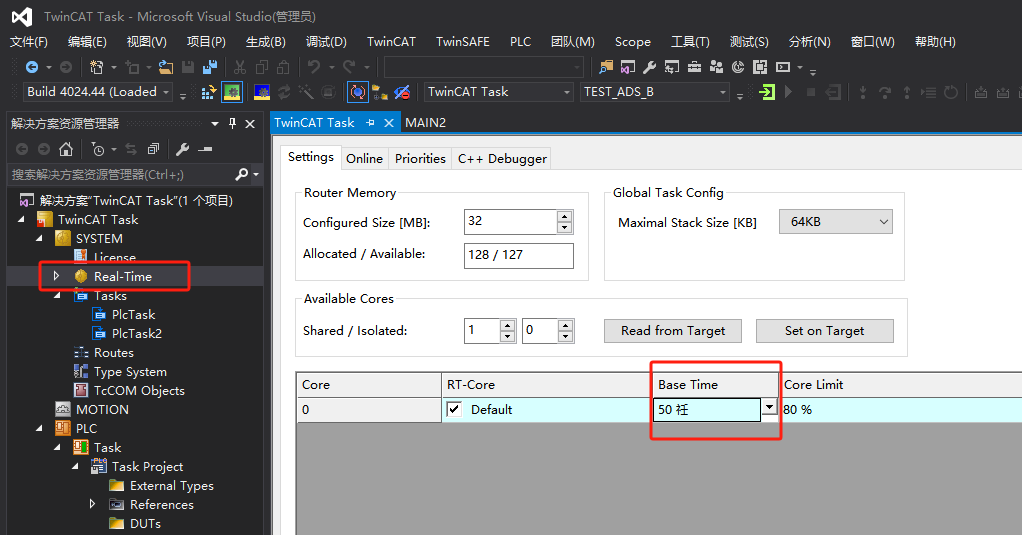Click Activate Configuration in the TwinCAT toolbar
This screenshot has height=535, width=1022.
pos(209,93)
